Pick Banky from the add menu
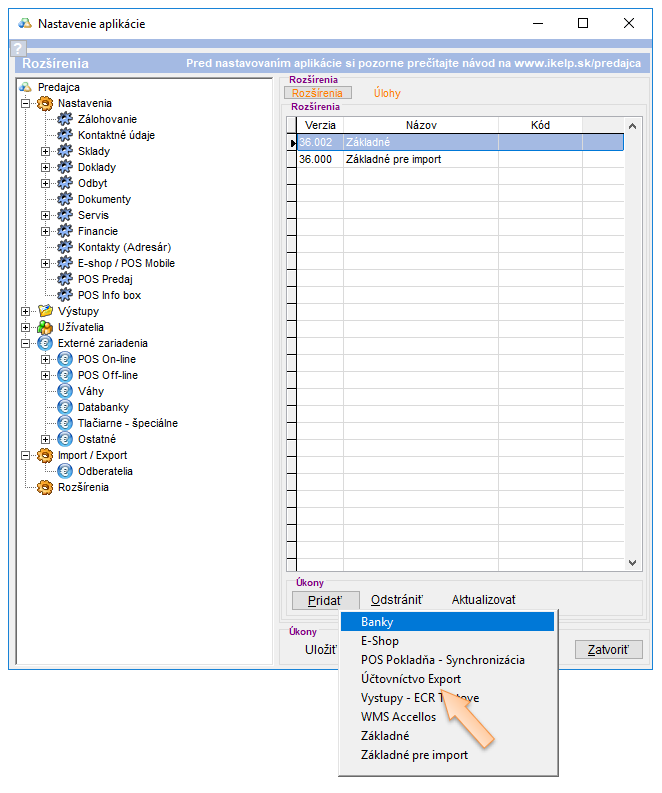 pos(377,622)
